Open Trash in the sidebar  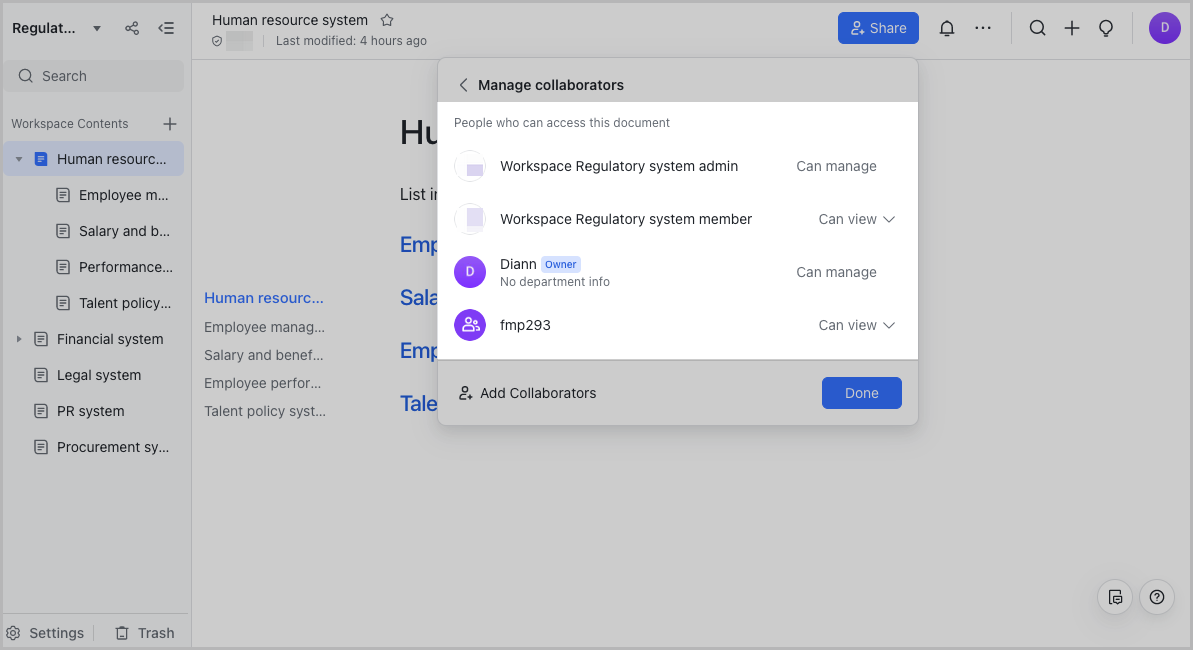[x=145, y=633]
